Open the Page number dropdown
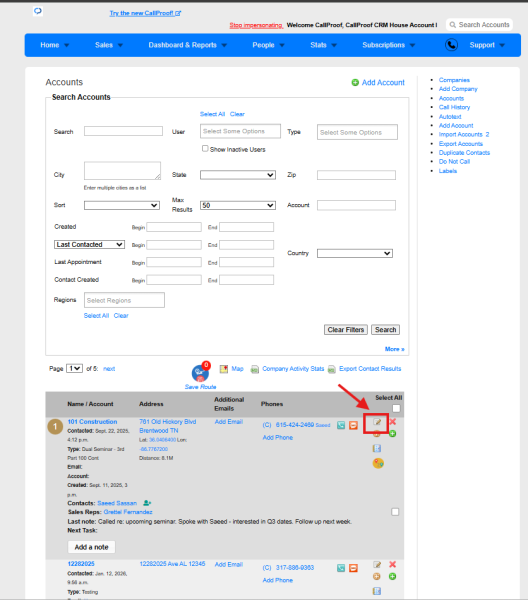Viewport: 528px width, 600px height. pos(74,368)
